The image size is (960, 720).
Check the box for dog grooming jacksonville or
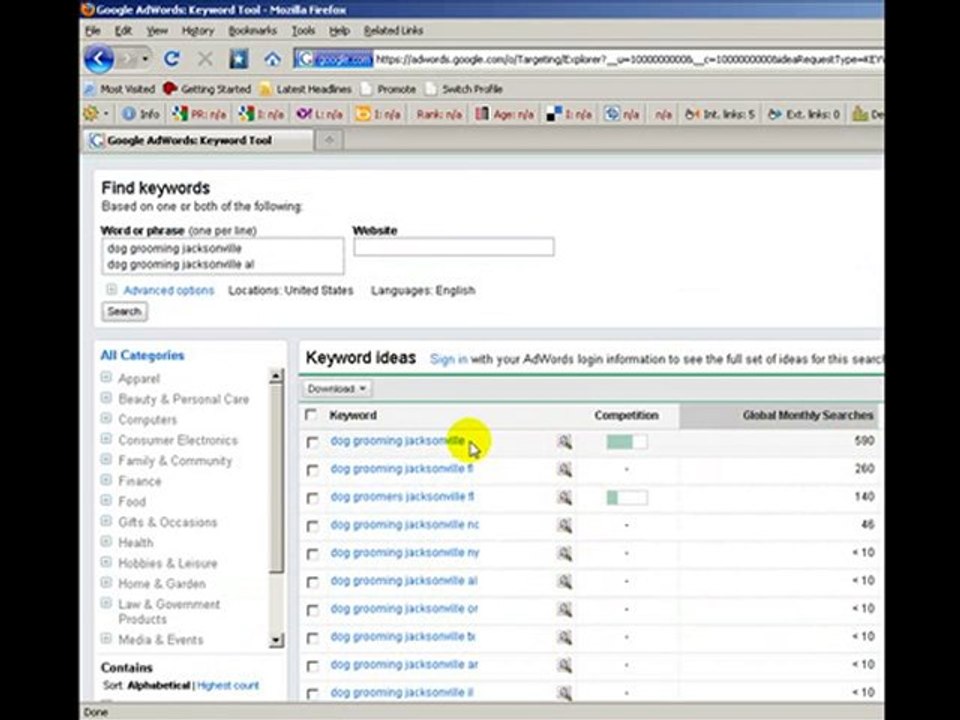coord(312,610)
